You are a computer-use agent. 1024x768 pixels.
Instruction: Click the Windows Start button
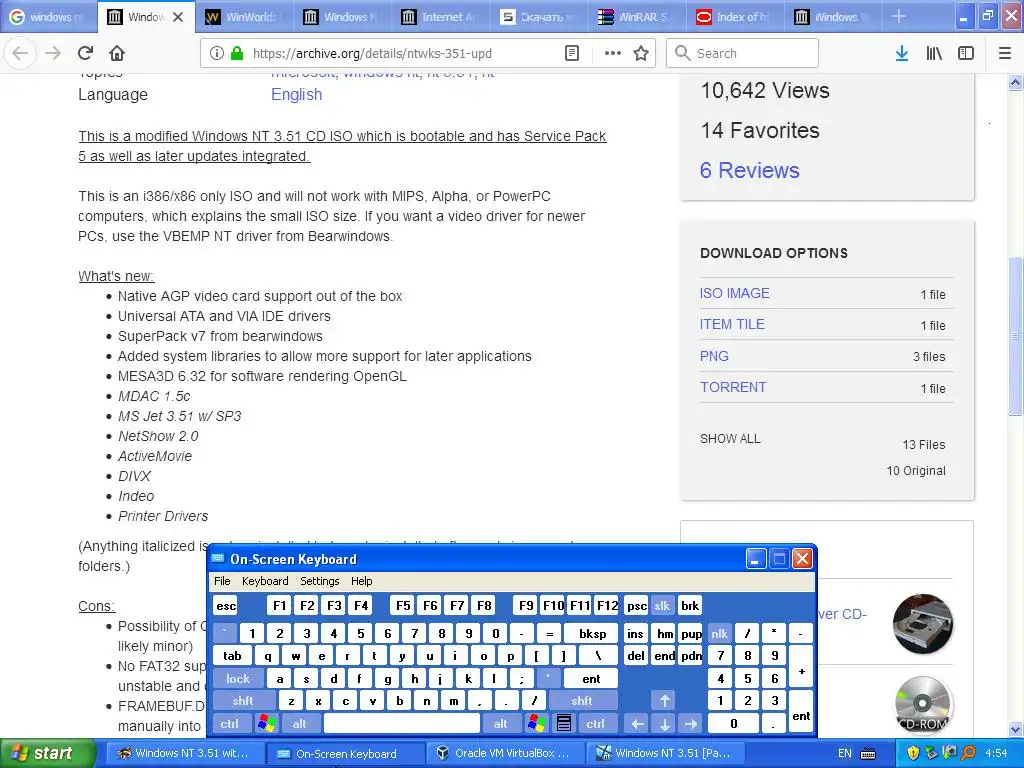coord(48,754)
